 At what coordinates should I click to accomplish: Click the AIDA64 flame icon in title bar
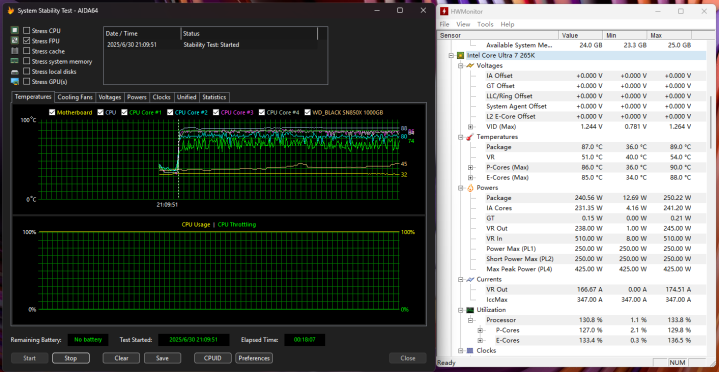click(11, 11)
